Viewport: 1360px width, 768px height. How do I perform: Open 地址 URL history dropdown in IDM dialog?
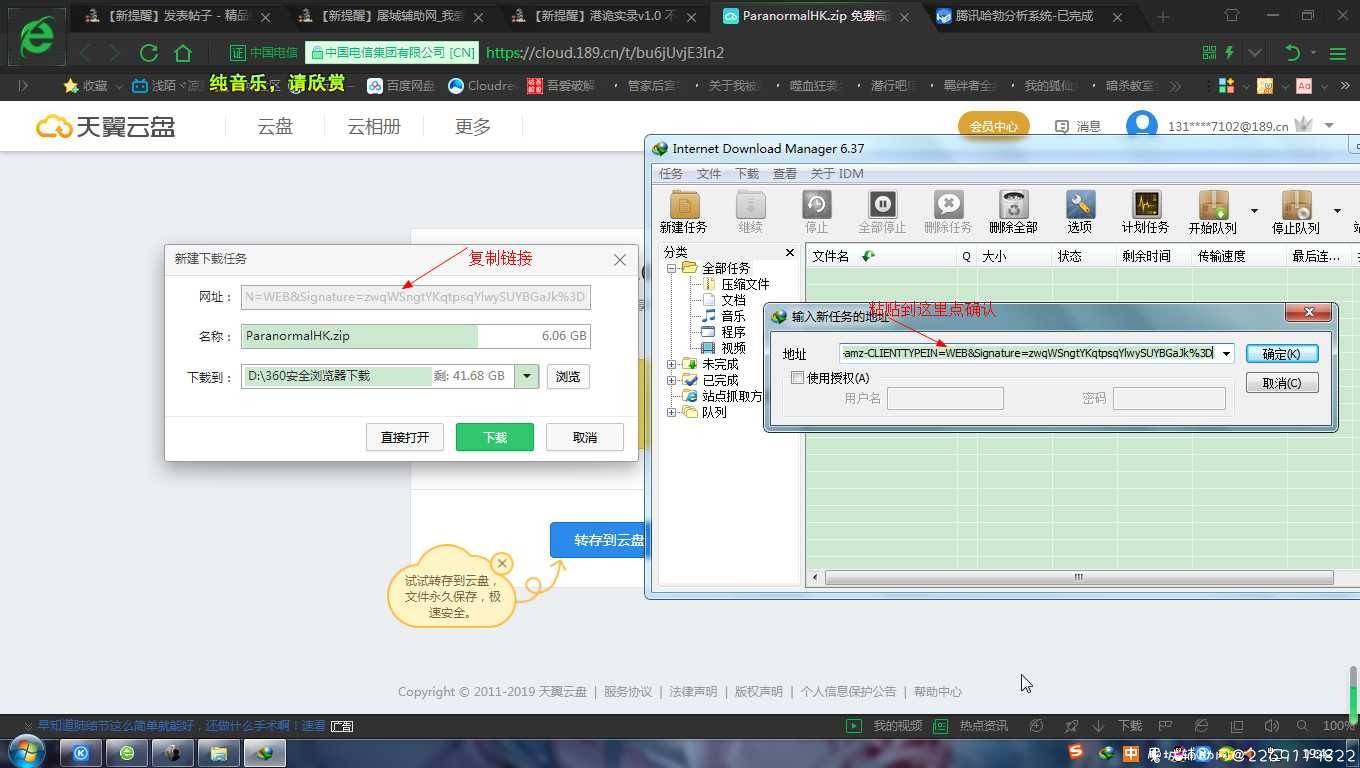[1226, 353]
